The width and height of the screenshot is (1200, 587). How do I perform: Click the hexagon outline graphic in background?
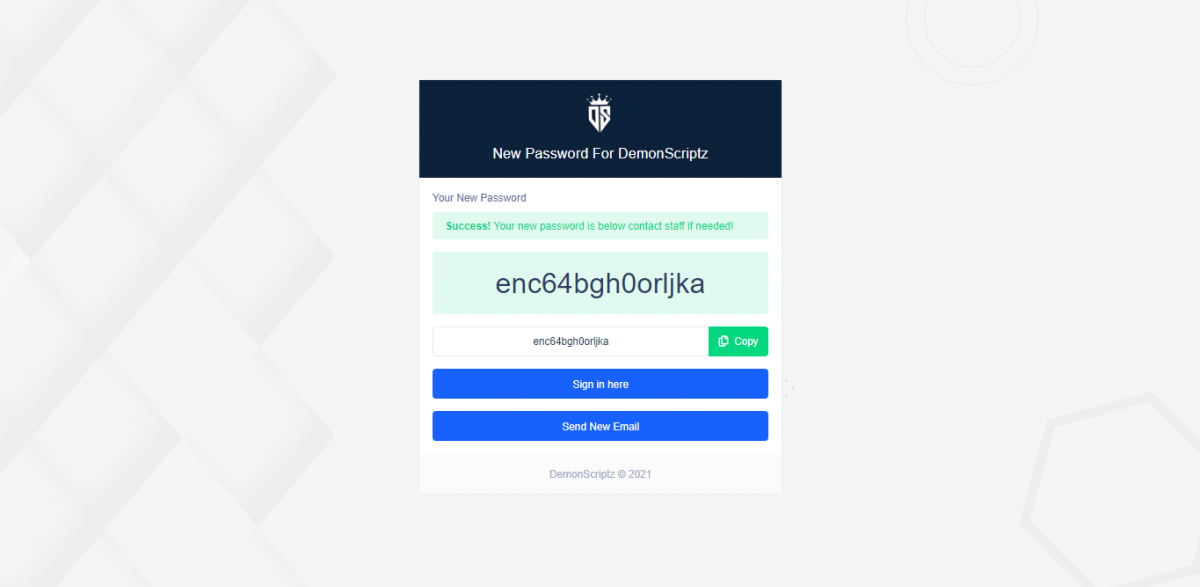pos(1110,490)
